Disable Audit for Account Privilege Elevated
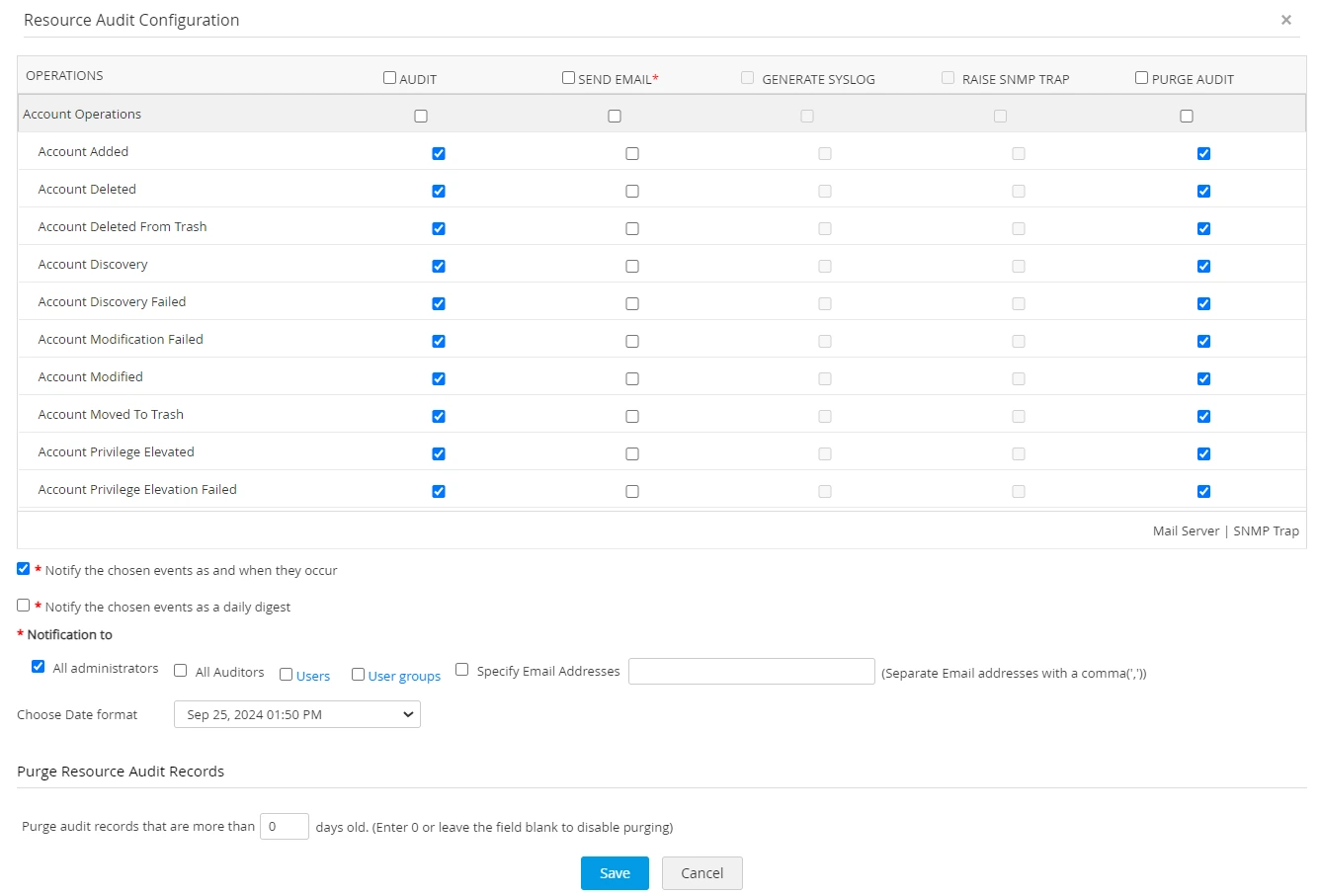This screenshot has width=1319, height=896. [438, 453]
